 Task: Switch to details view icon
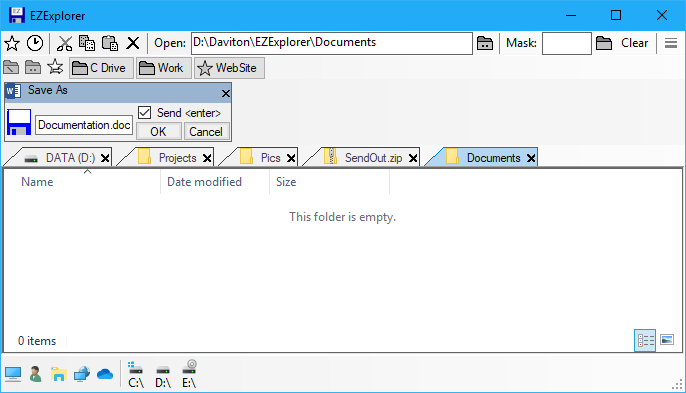click(645, 340)
